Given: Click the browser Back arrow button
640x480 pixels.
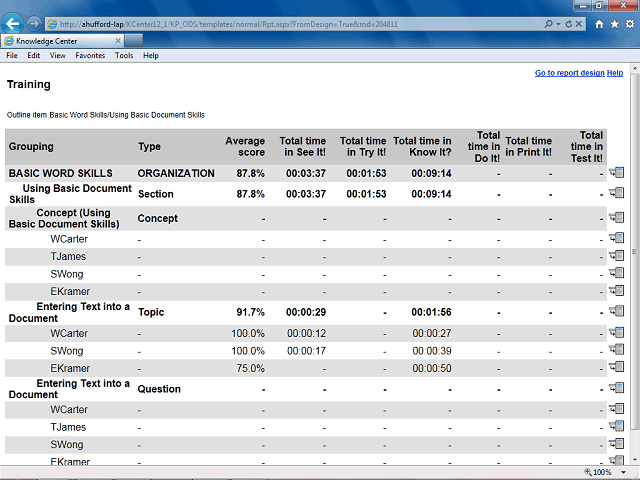Looking at the screenshot, I should (12, 24).
